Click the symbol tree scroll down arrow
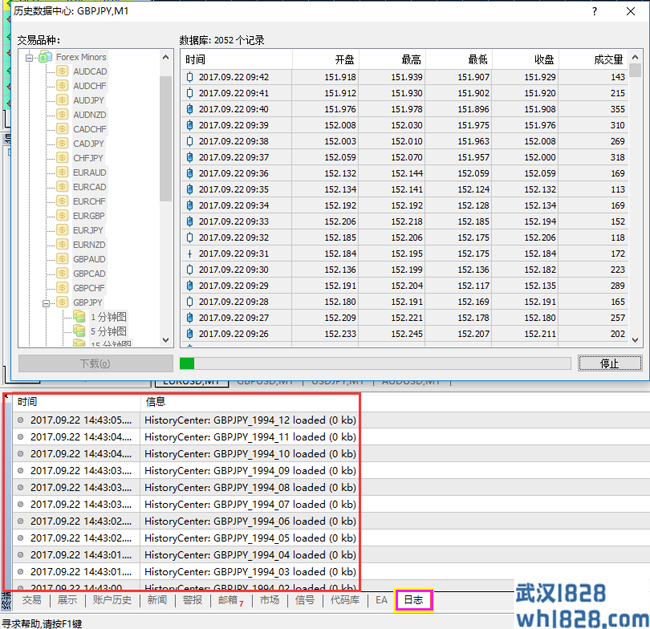 click(x=166, y=340)
